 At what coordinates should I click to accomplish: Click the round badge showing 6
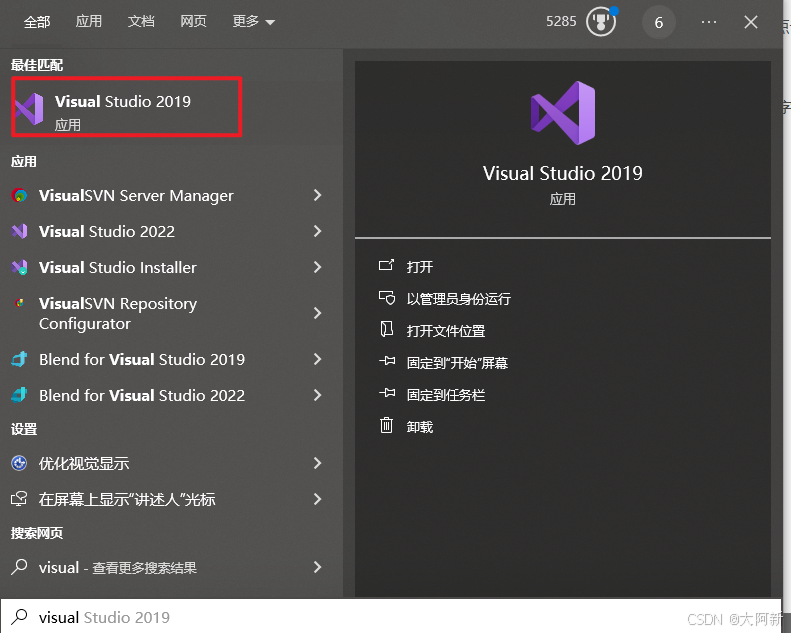(x=658, y=22)
